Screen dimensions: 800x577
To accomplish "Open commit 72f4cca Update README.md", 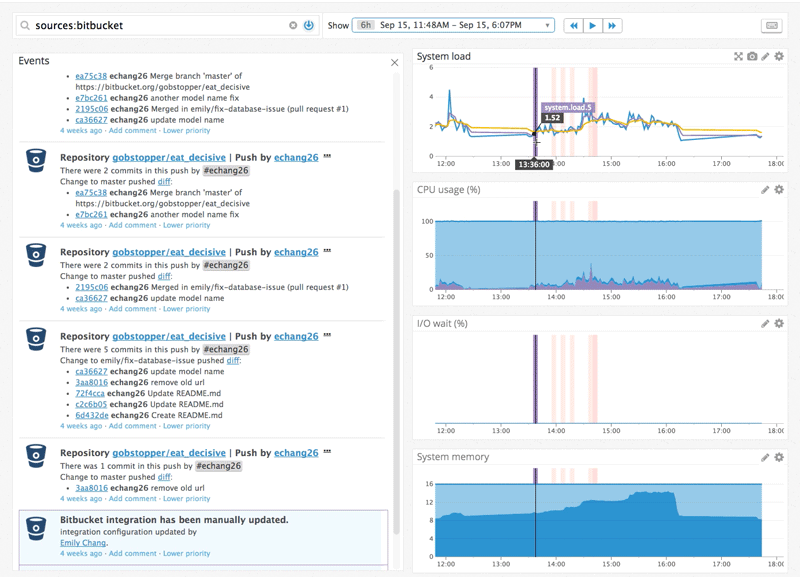I will pyautogui.click(x=89, y=393).
